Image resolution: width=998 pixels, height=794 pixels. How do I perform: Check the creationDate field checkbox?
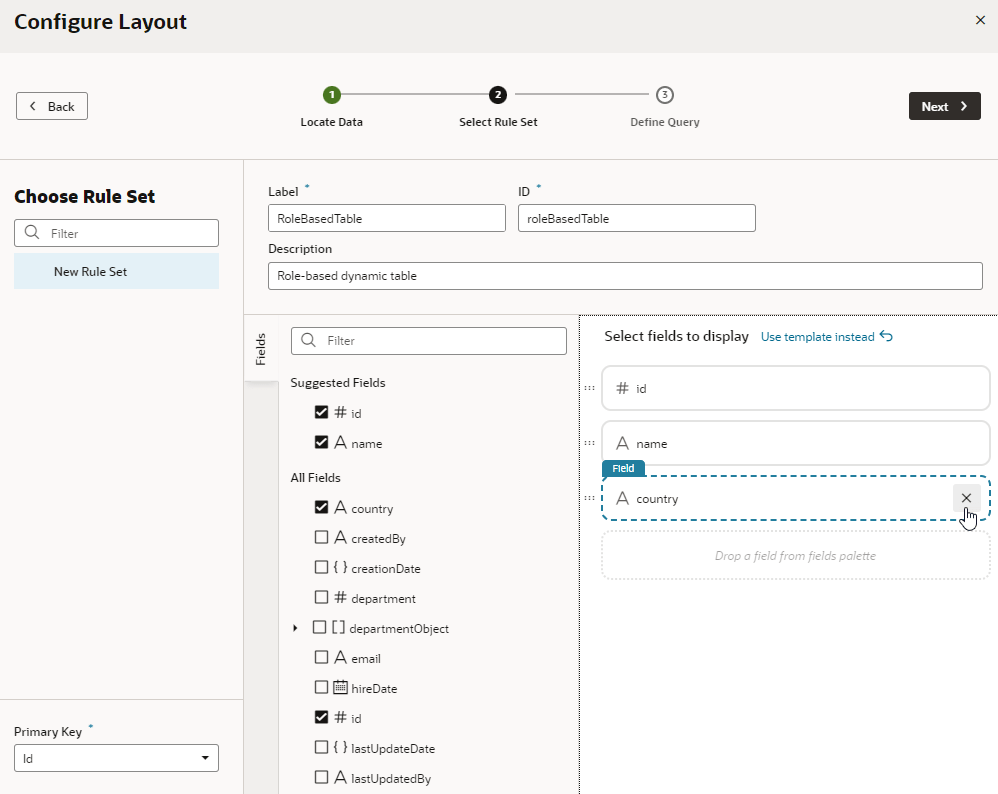321,567
